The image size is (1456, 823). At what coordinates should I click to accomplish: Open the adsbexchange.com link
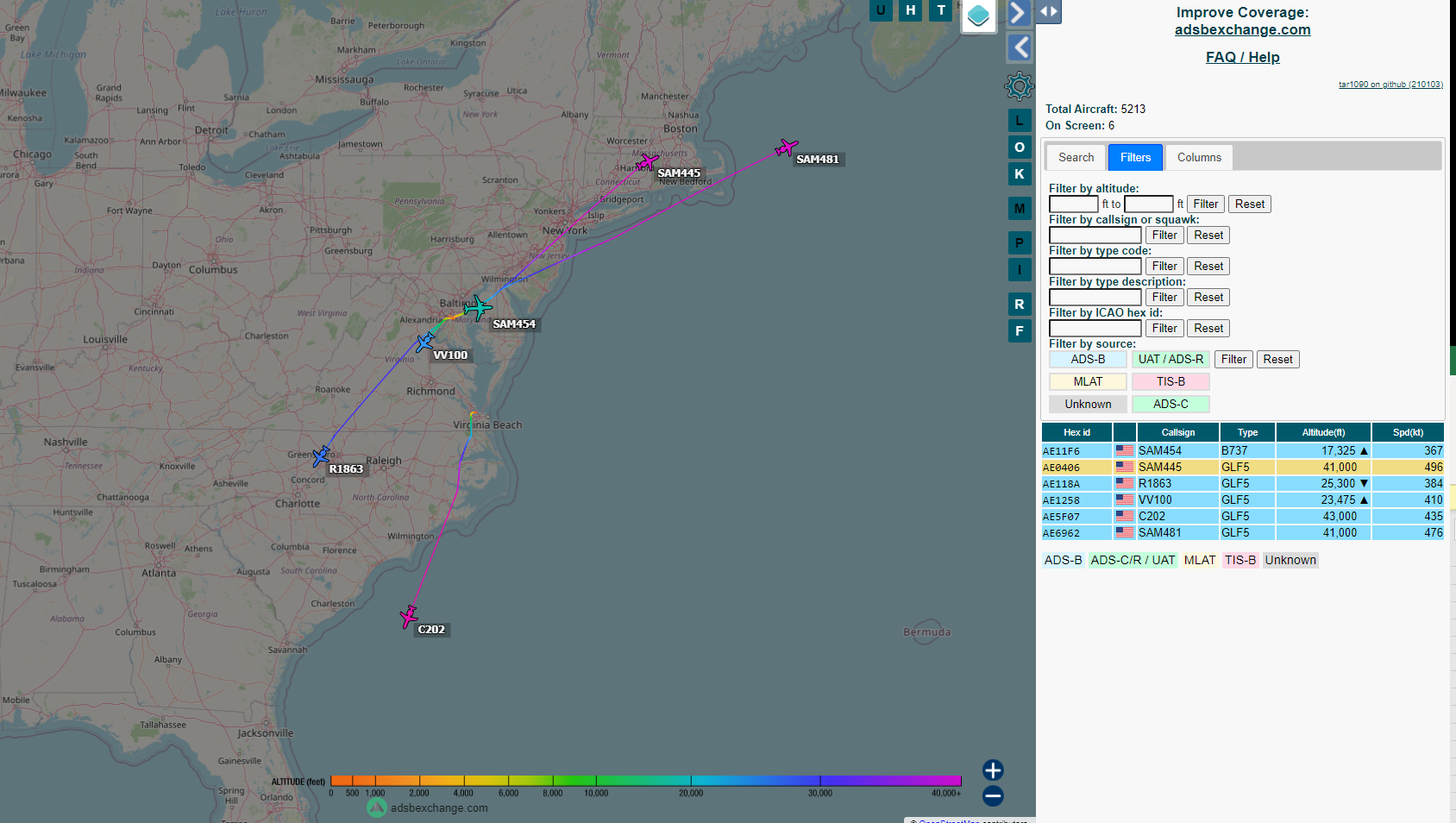click(x=1242, y=30)
